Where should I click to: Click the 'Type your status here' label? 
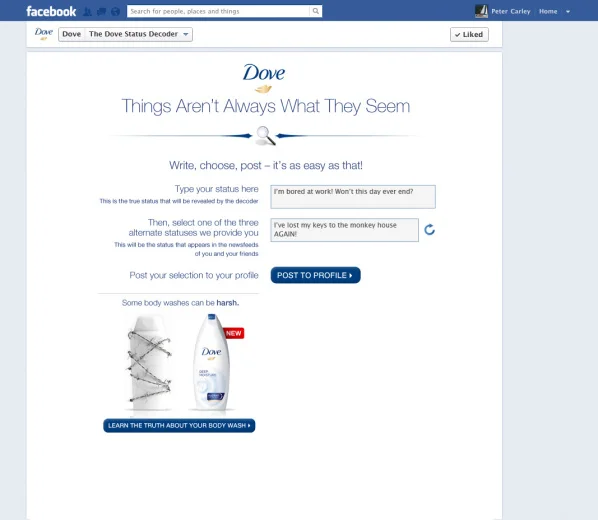point(216,189)
